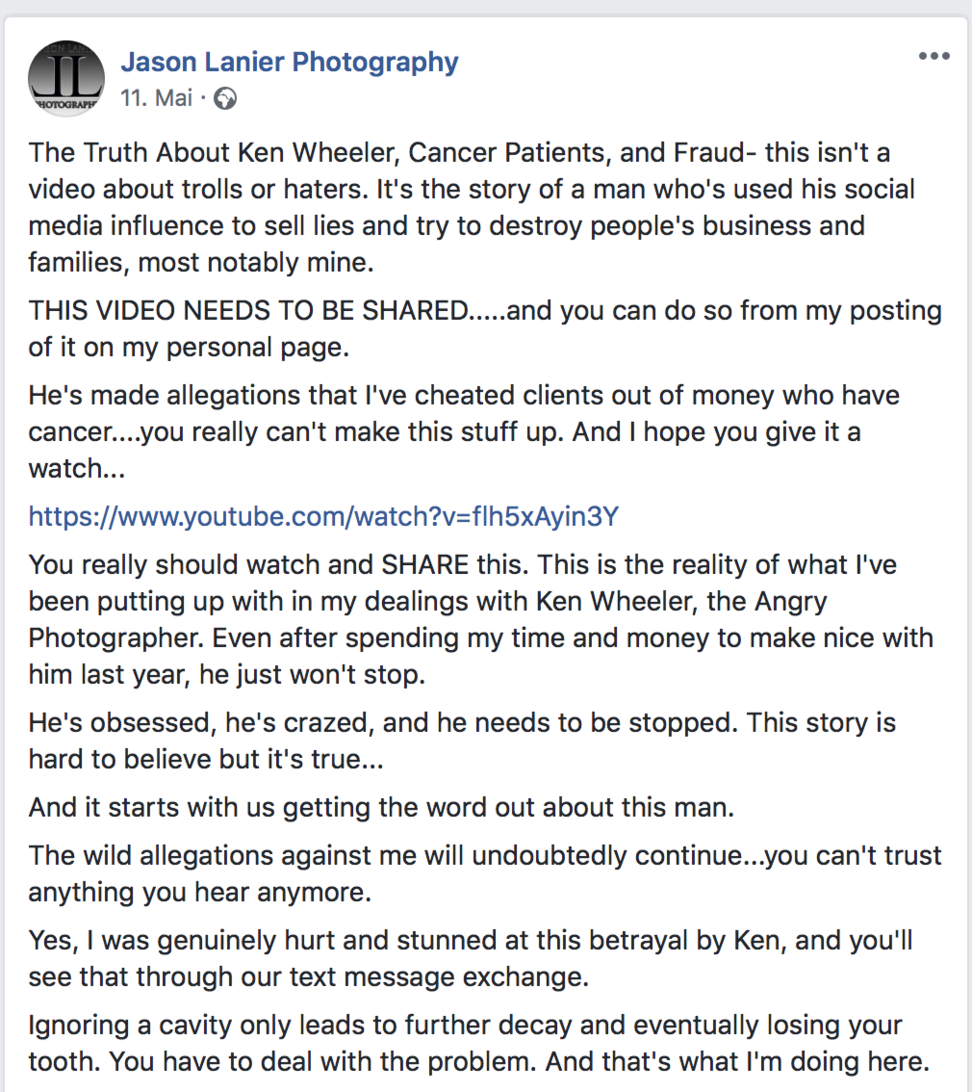The image size is (972, 1092).
Task: Open the youtube.com video link
Action: tap(324, 516)
